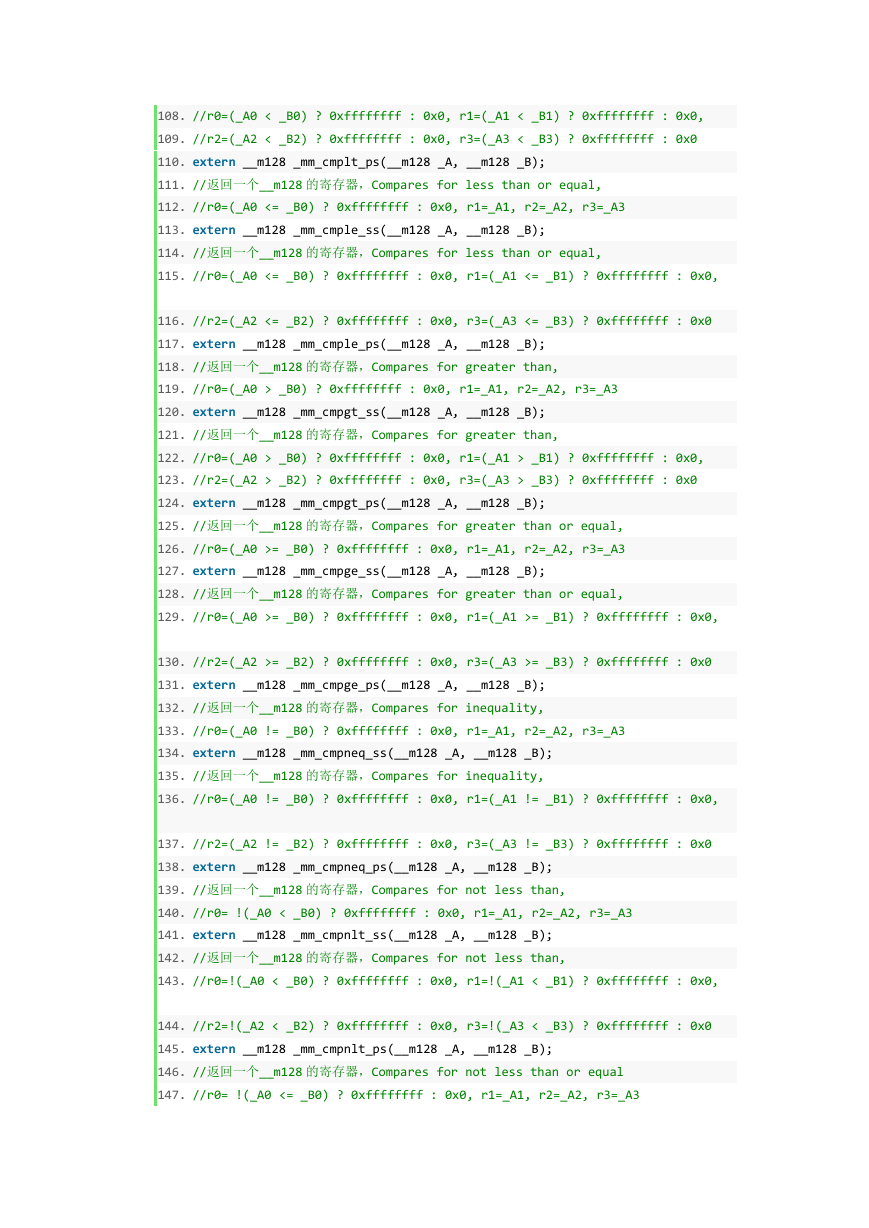
Task: Click line 146 not less than or equal comment
Action: pyautogui.click(x=408, y=1072)
